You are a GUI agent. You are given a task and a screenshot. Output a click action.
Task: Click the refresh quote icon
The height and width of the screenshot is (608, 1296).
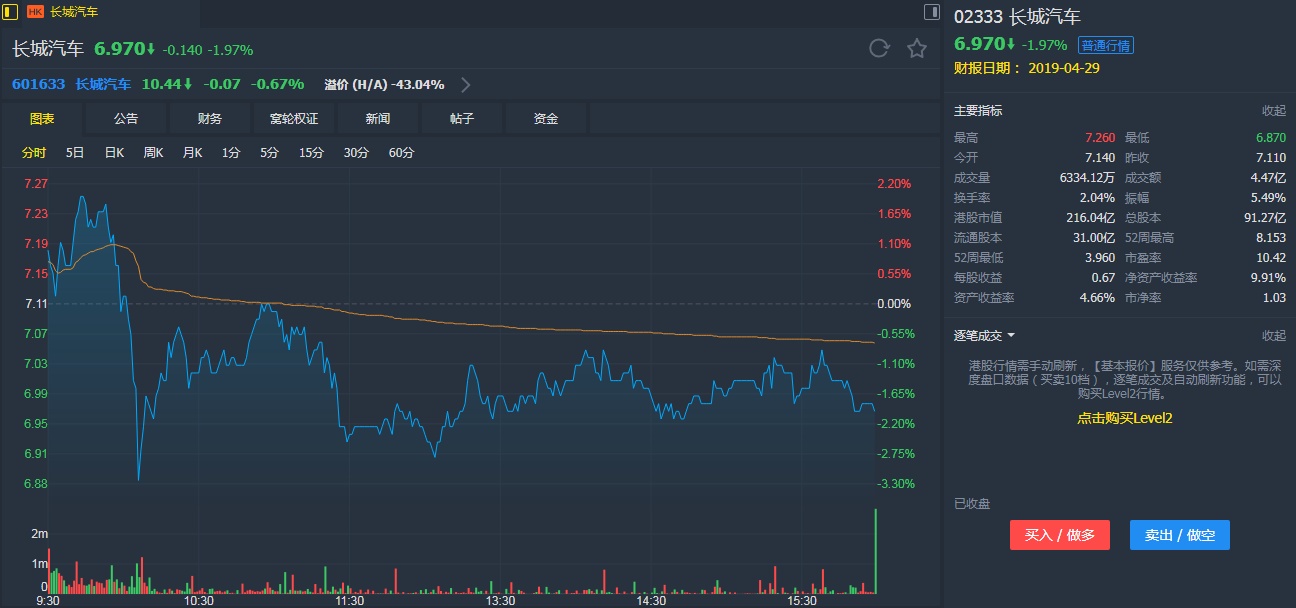(x=879, y=48)
